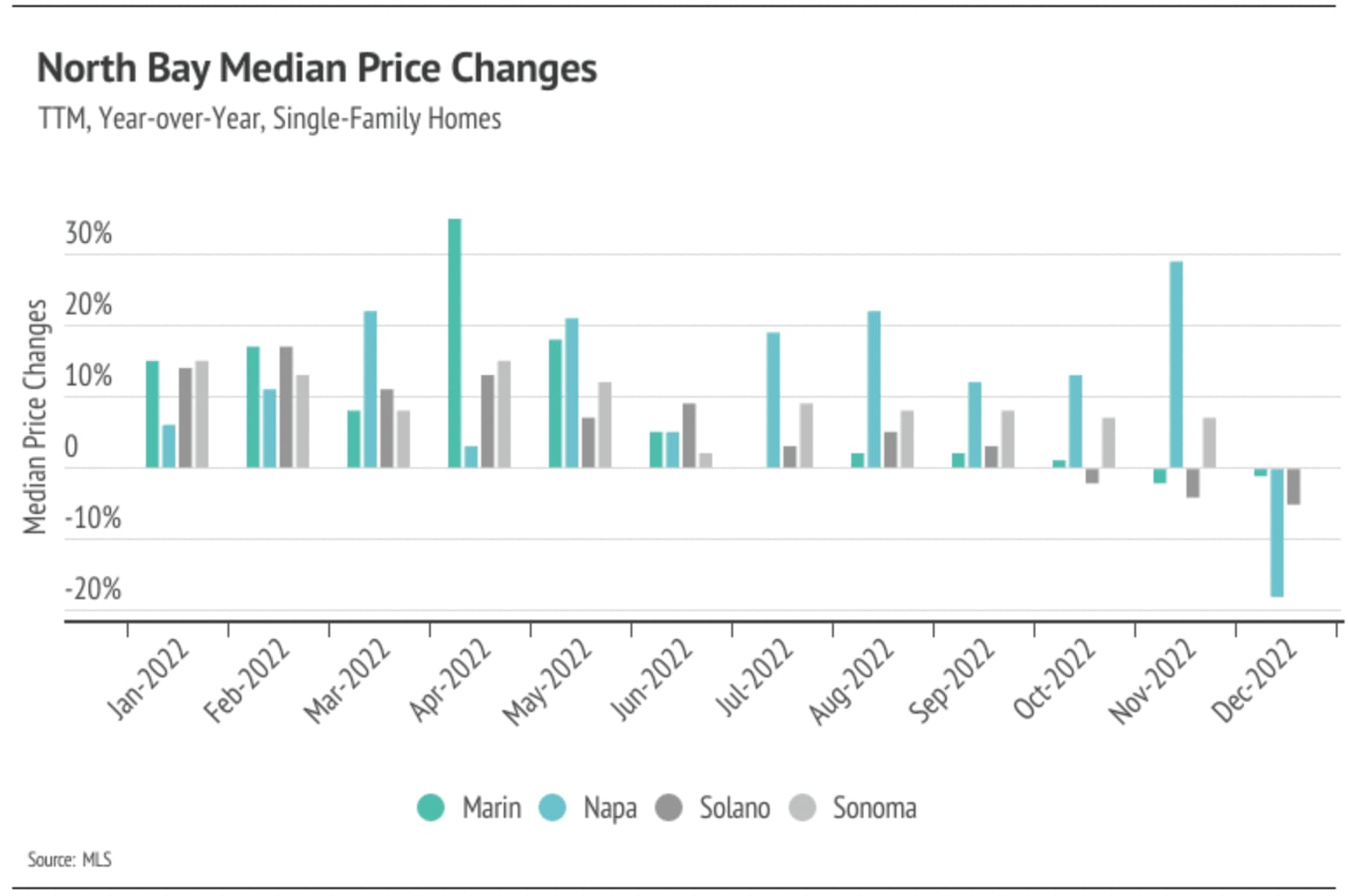Toggle the Marin series legend label
Viewport: 1348px width, 896px height.
pos(492,807)
